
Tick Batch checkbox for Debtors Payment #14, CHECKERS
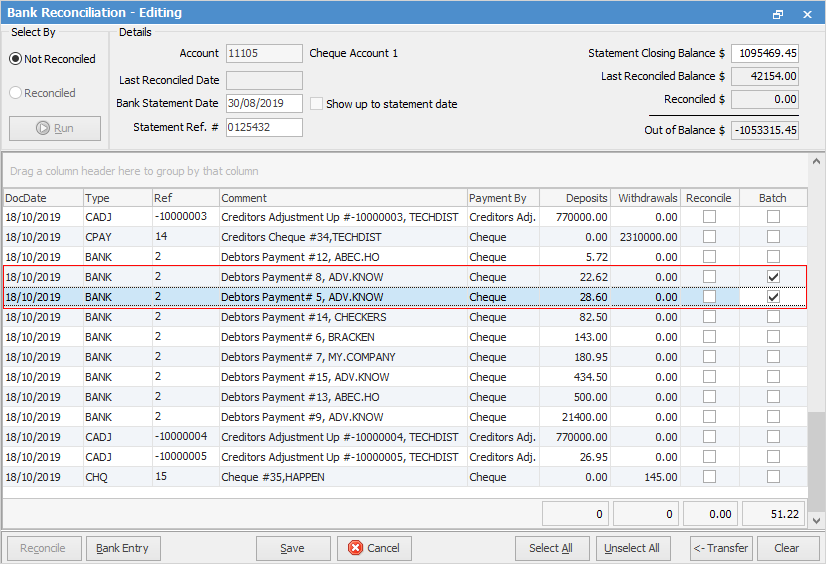click(x=772, y=317)
